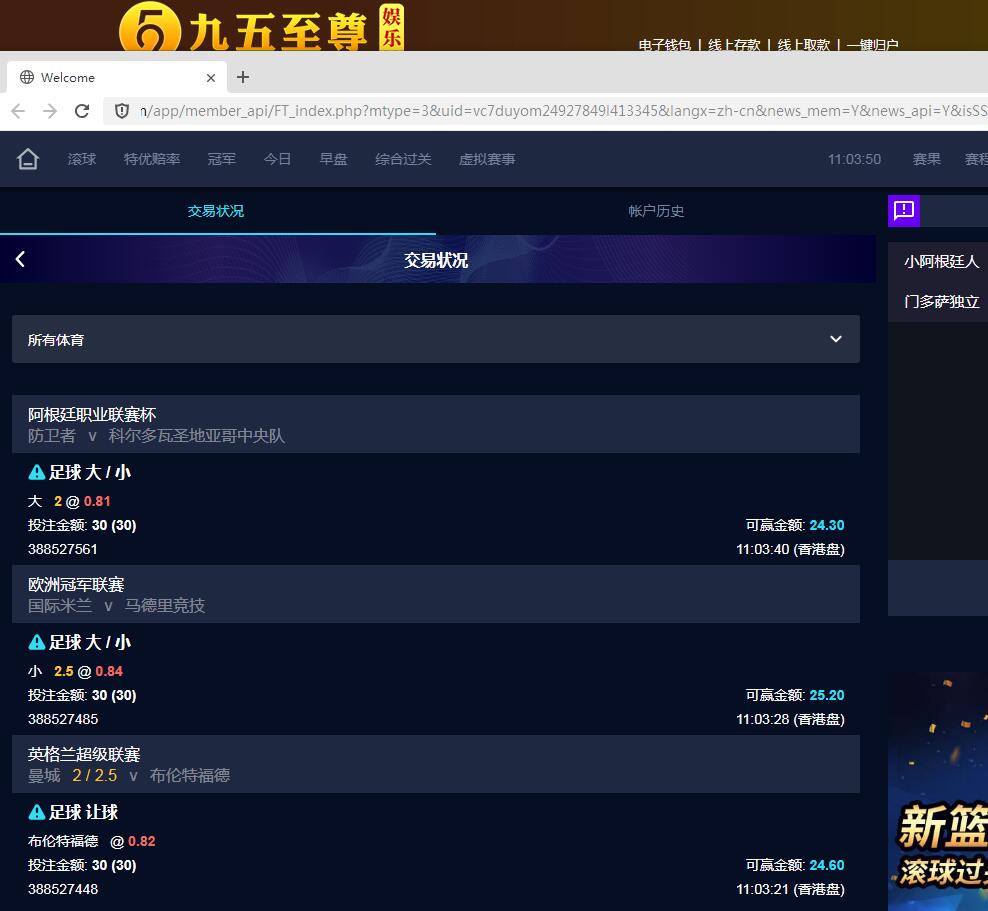Select 小阿根廷人 in the side panel

coord(941,261)
